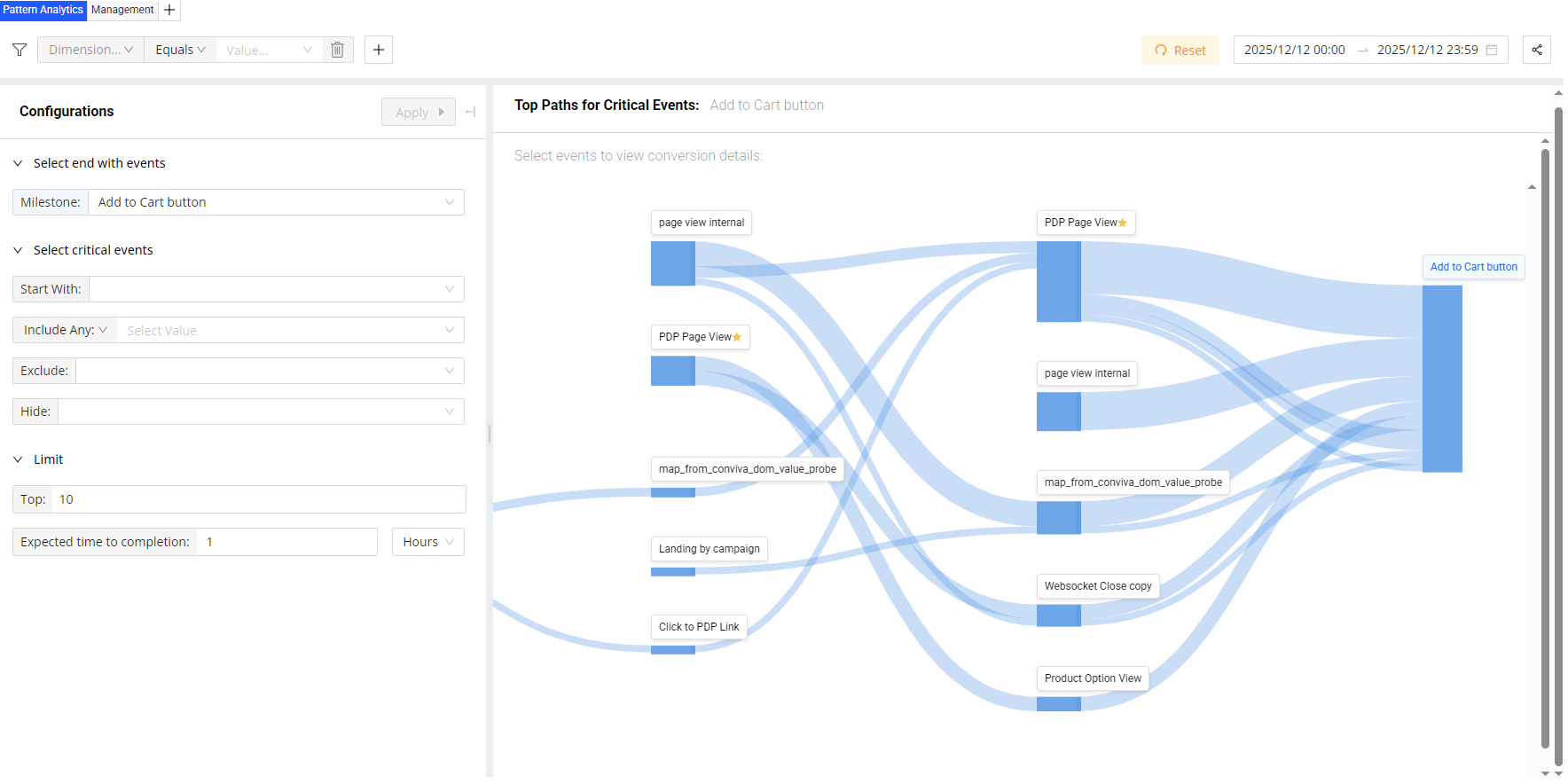1568x784 pixels.
Task: Open the Milestone dropdown
Action: pos(276,202)
